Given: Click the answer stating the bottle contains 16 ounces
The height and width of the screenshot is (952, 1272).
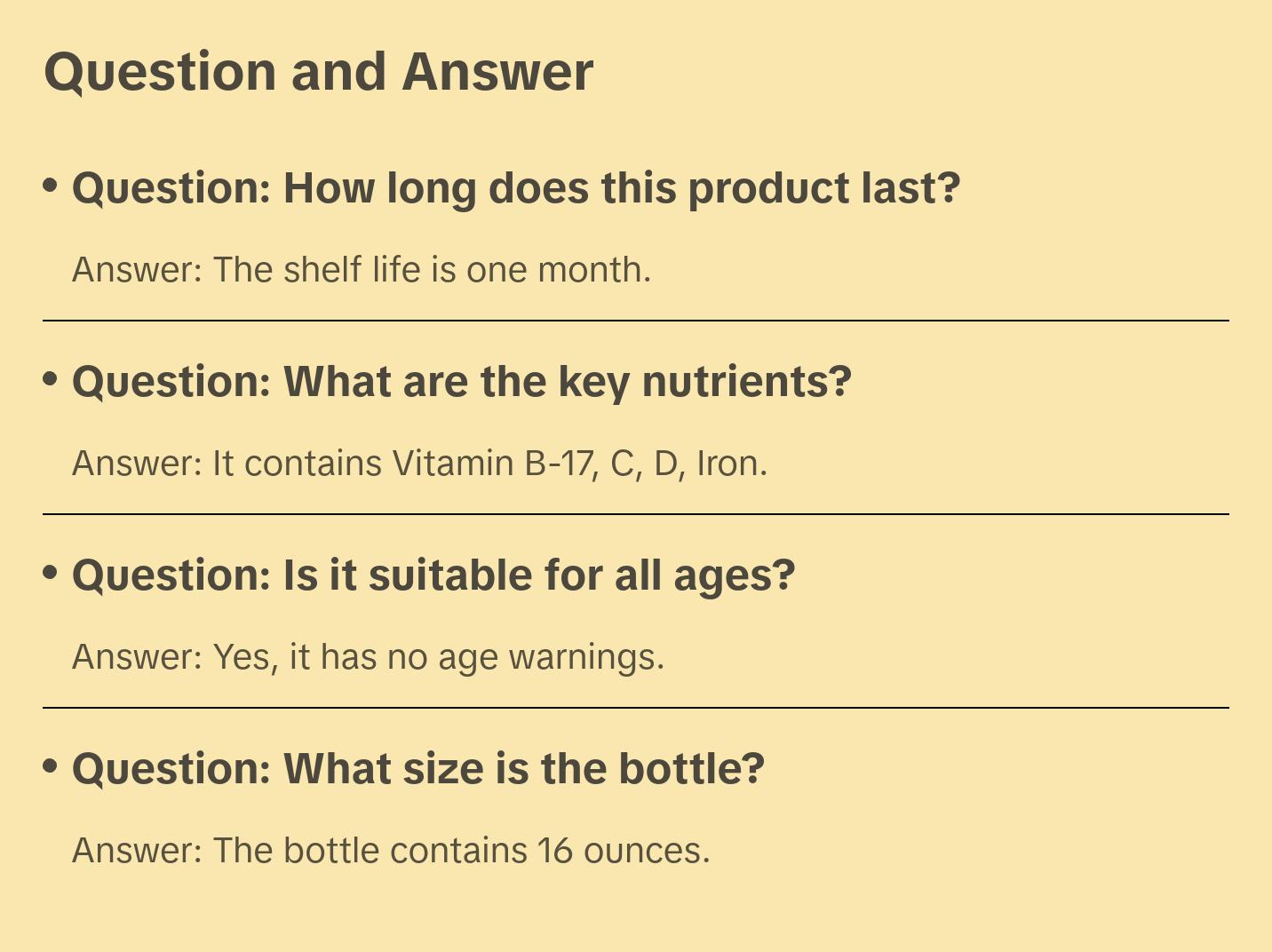Looking at the screenshot, I should [391, 851].
